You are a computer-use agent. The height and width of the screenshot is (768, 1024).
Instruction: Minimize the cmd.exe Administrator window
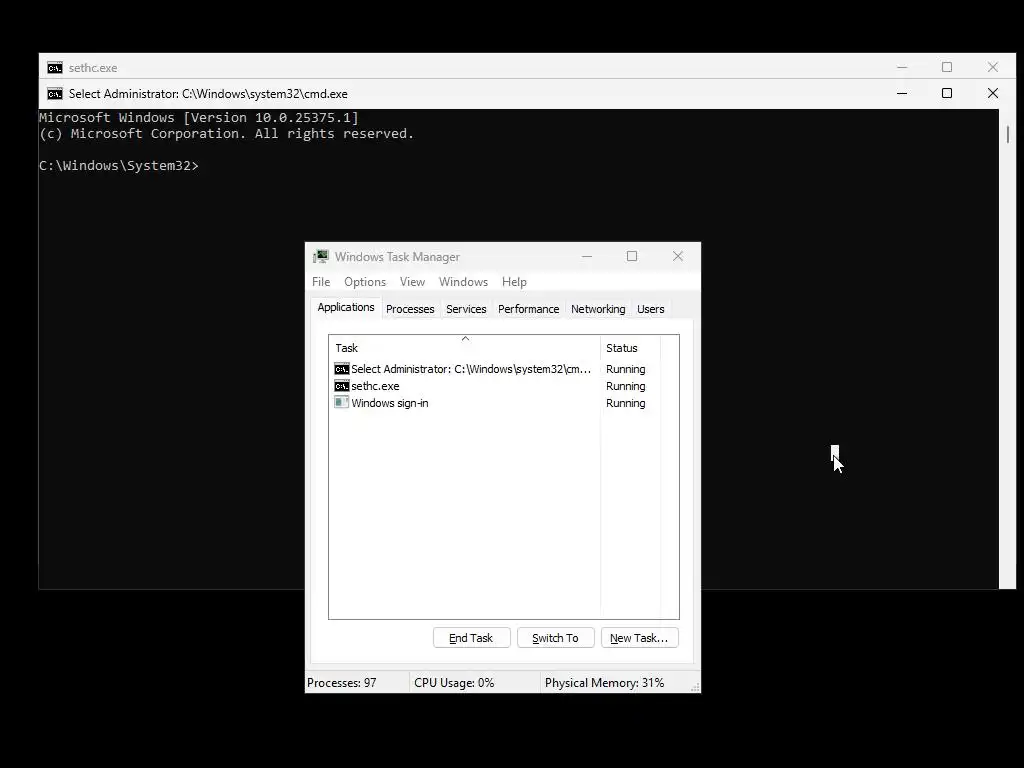[902, 93]
